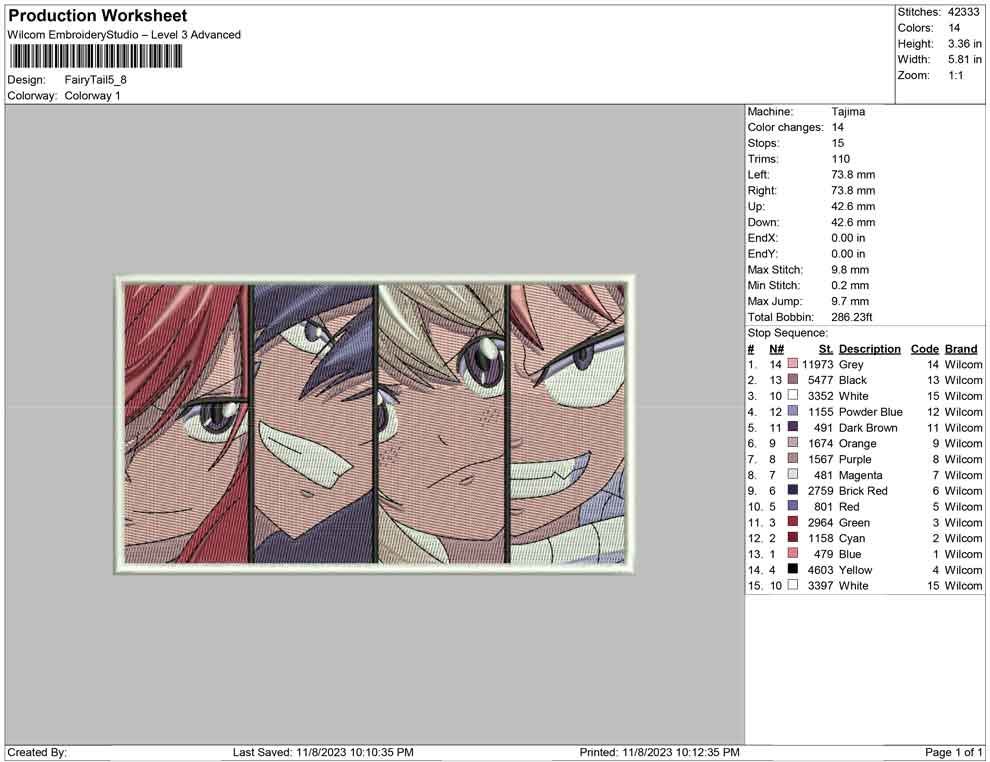990x762 pixels.
Task: Click the Trims value '110'
Action: (840, 159)
